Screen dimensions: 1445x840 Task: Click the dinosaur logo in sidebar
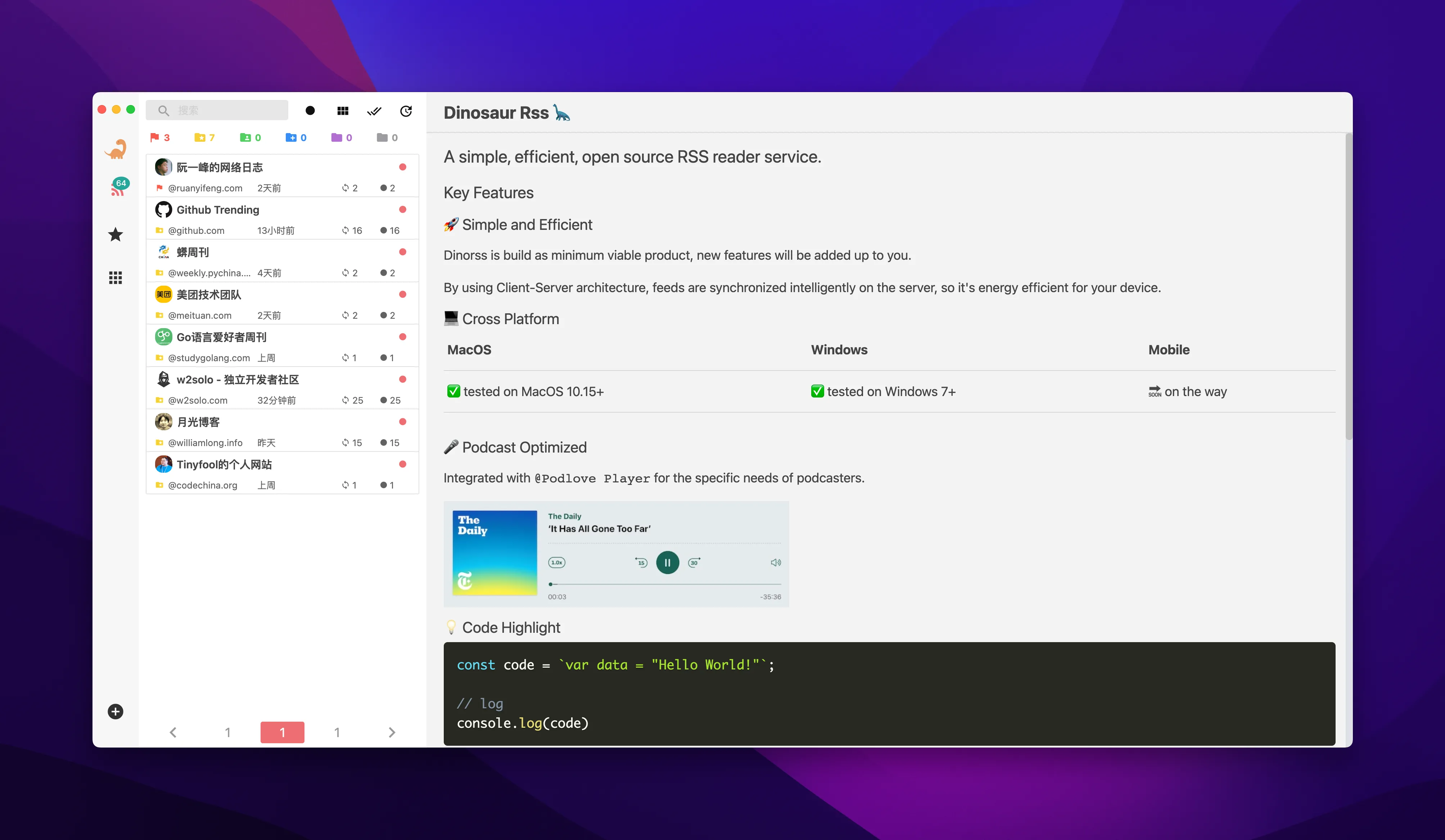pos(116,150)
